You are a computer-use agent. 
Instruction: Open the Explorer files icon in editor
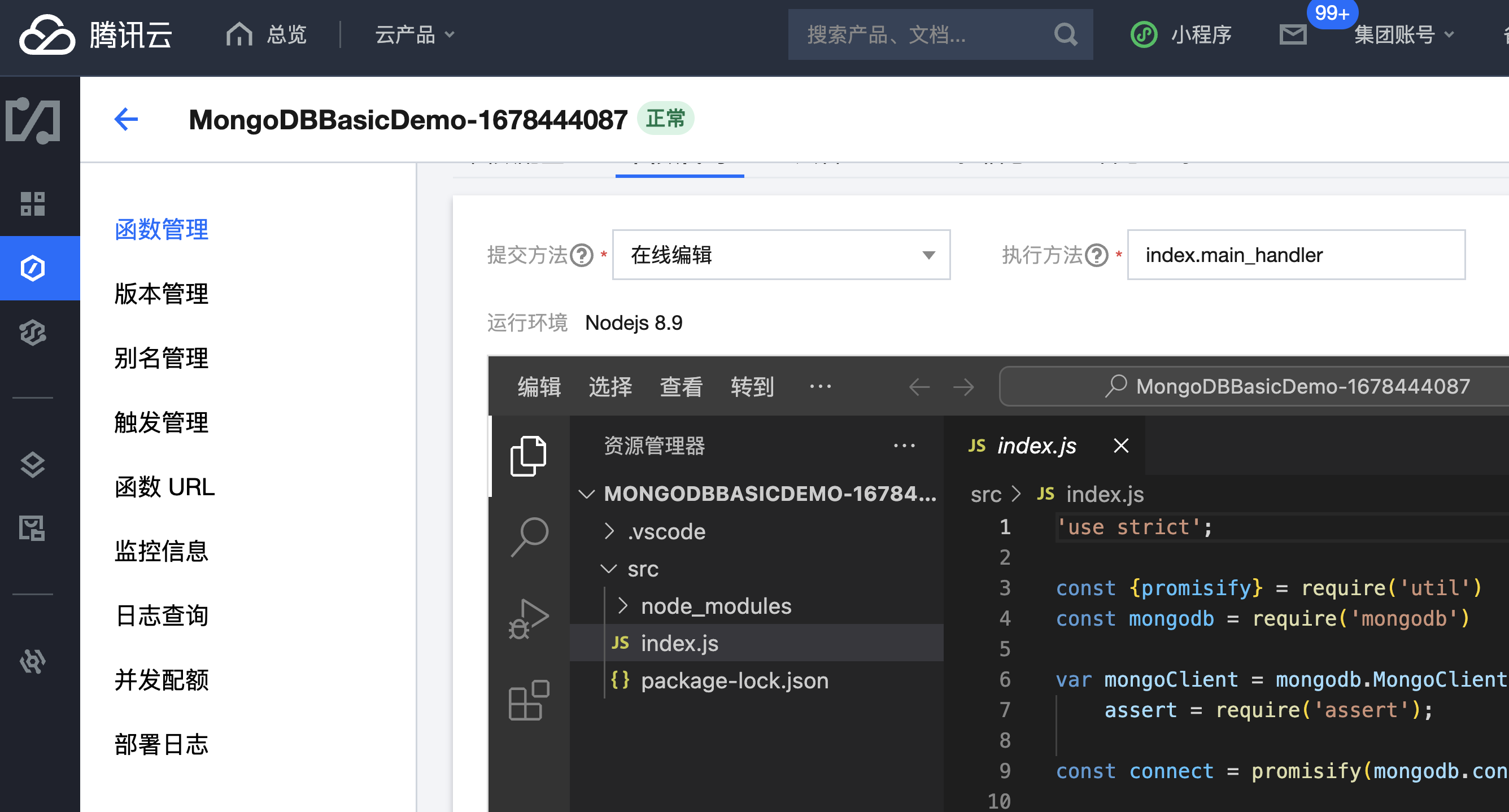528,456
